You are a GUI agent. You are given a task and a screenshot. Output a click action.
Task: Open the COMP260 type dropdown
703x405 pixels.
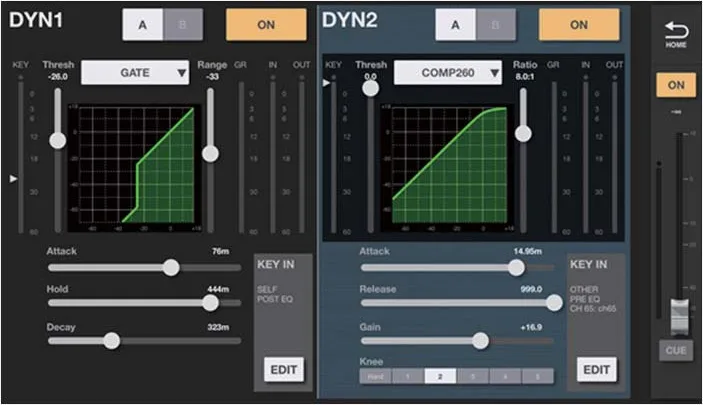(447, 72)
